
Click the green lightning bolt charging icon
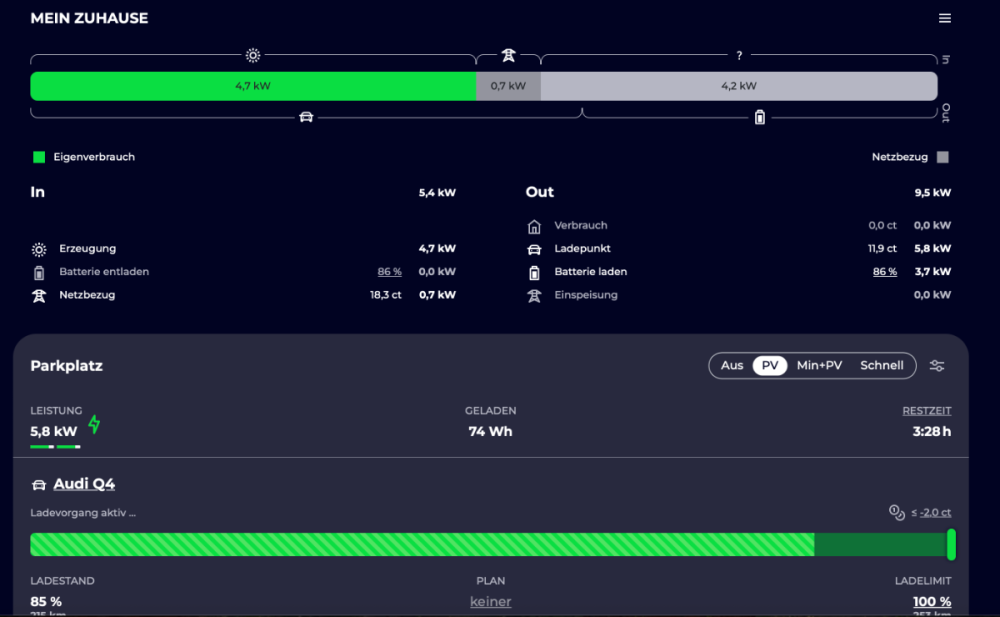coord(95,425)
